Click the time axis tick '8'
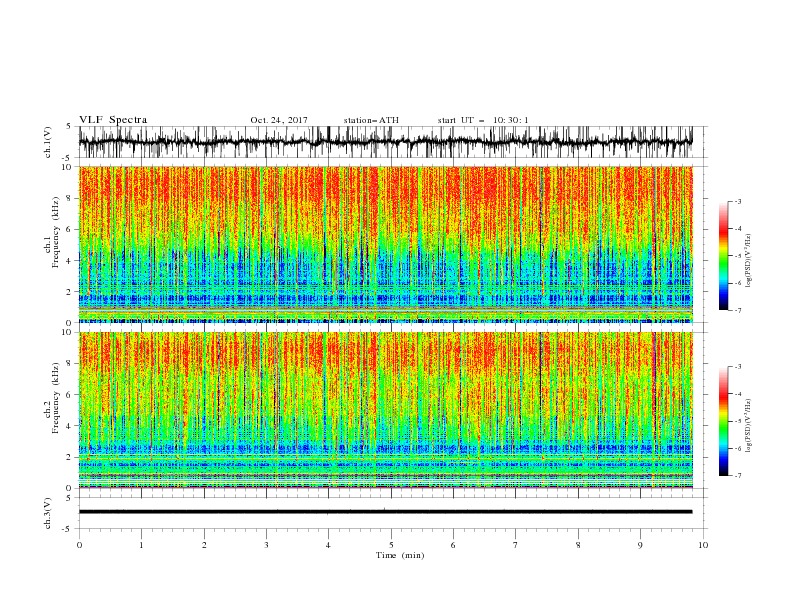Image resolution: width=792 pixels, height=612 pixels. (x=578, y=545)
